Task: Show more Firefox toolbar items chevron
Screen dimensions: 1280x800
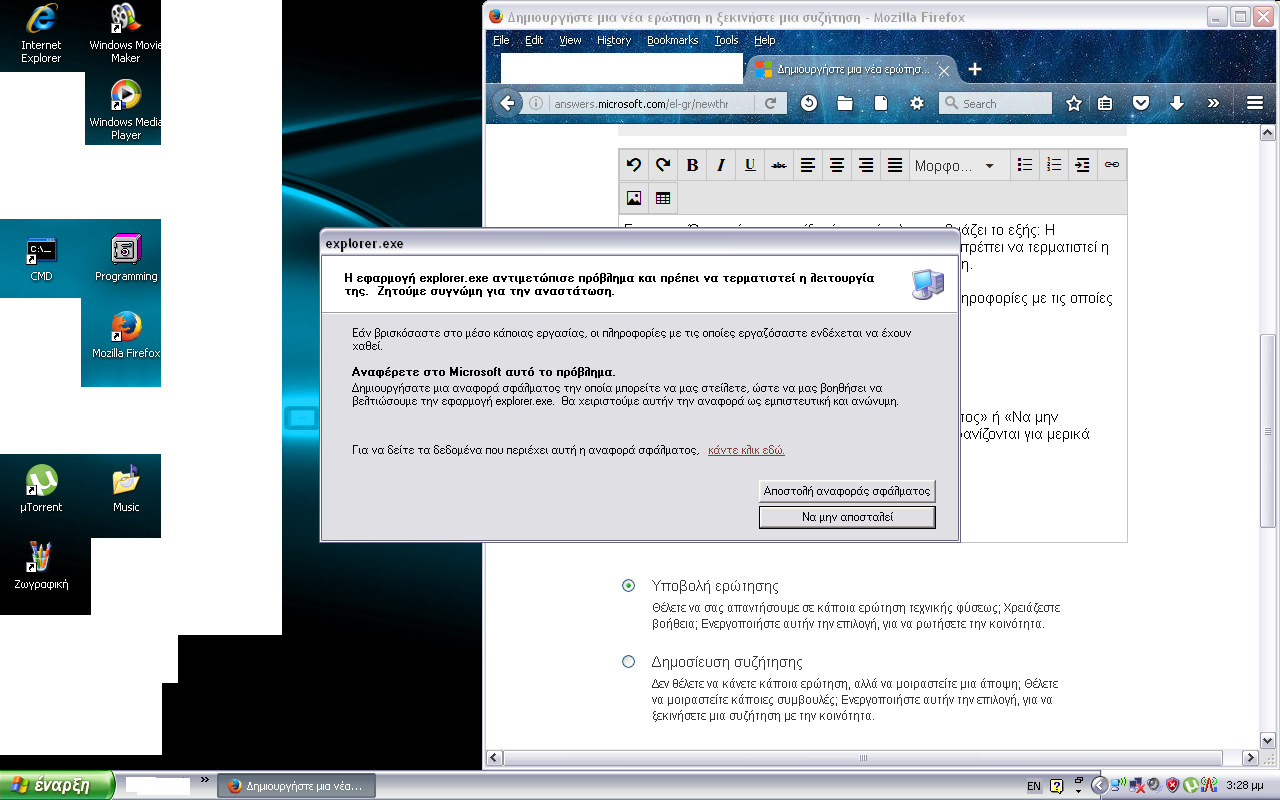Action: coord(1213,103)
